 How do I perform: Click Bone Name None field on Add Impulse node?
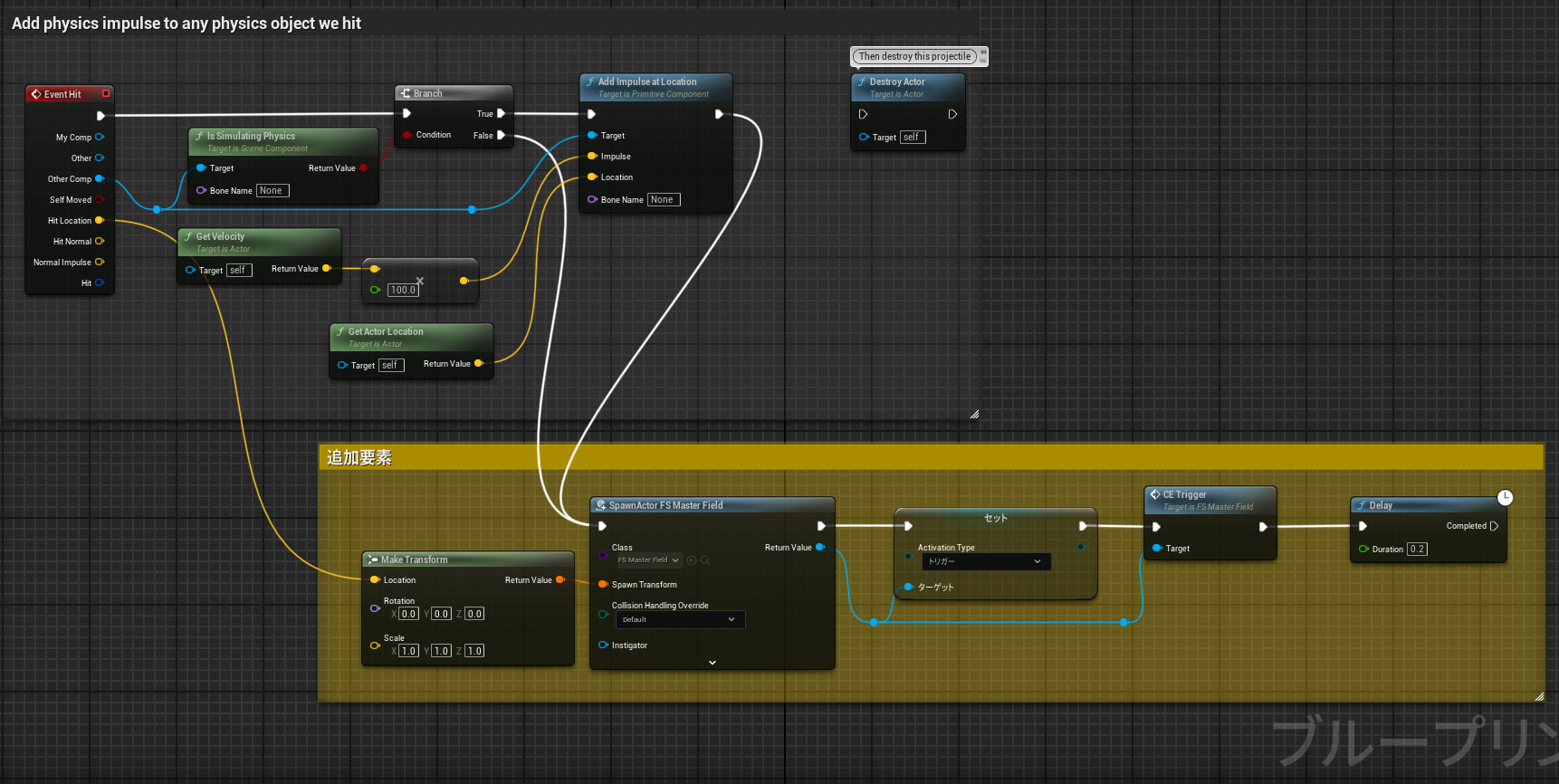tap(664, 199)
